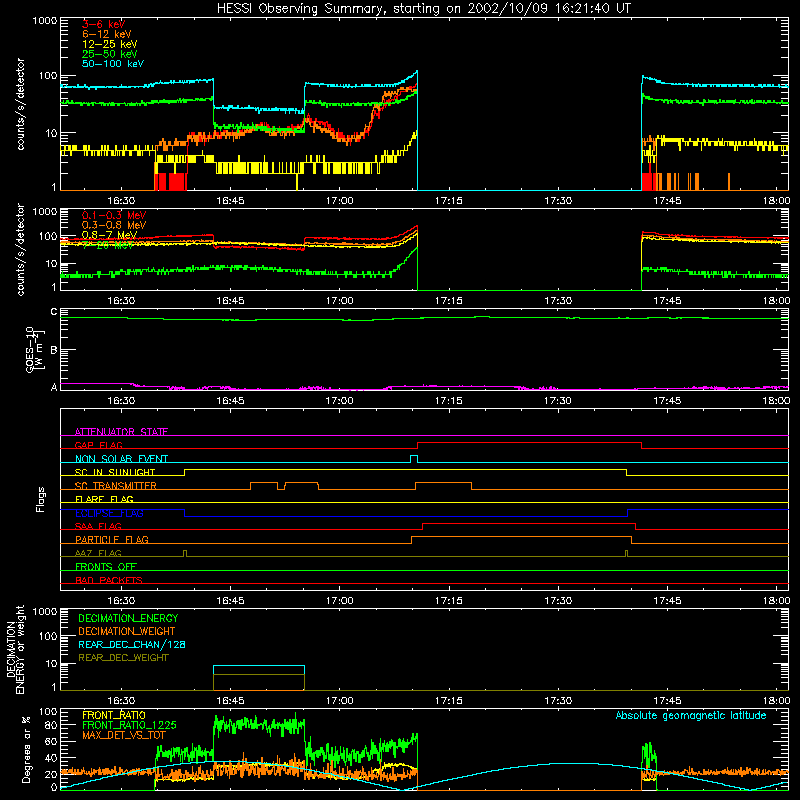This screenshot has width=800, height=800.
Task: Click the B level label on GOES axis
Action: [x=54, y=350]
